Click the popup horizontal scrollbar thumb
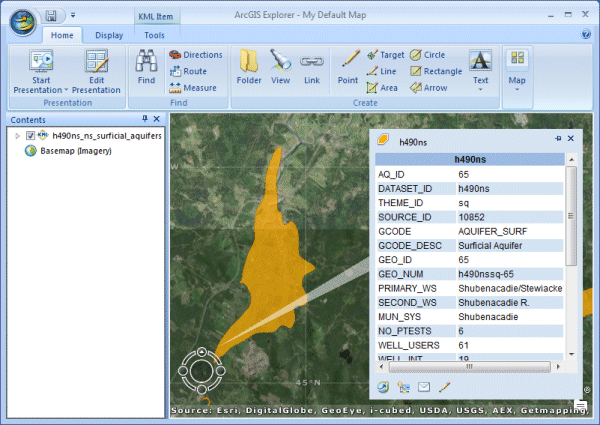 [x=470, y=367]
